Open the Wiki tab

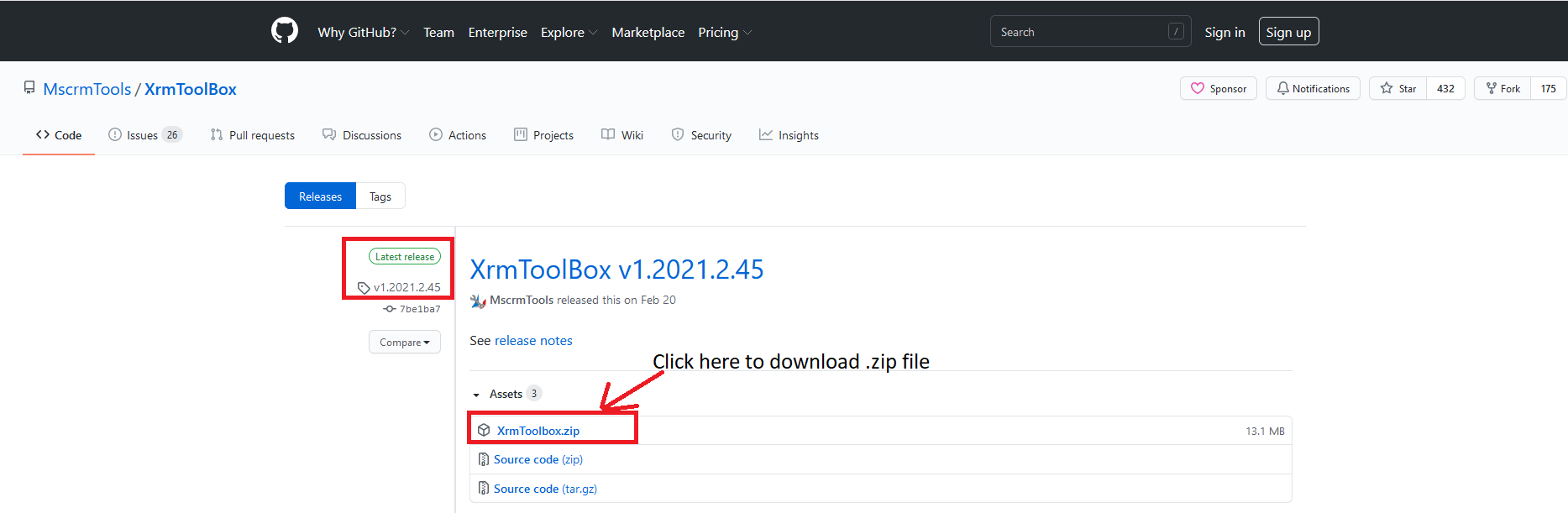pos(621,135)
